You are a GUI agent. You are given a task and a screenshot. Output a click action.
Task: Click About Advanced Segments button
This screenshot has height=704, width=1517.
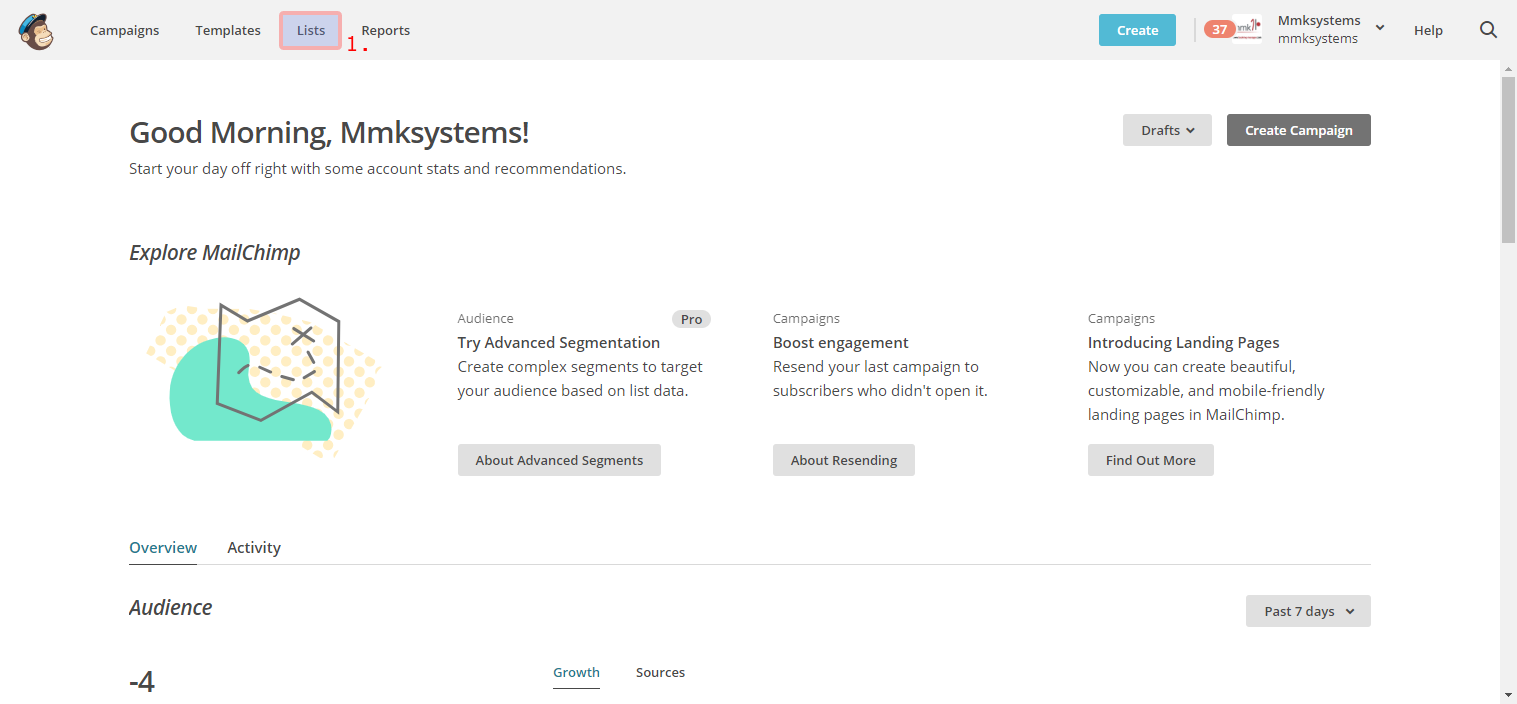pos(559,460)
